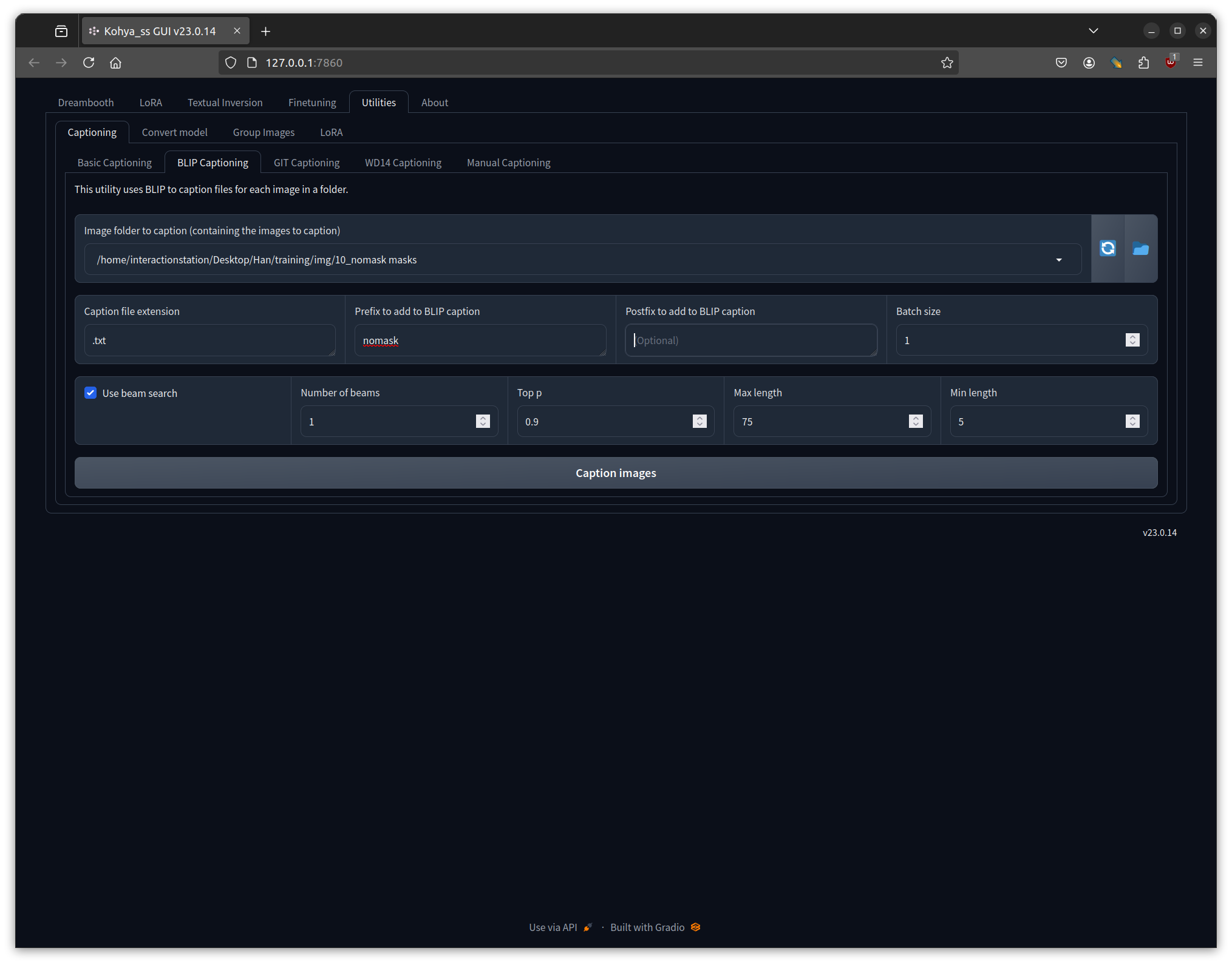The height and width of the screenshot is (965, 1232).
Task: Click the v23.0.14 version text
Action: point(1159,532)
